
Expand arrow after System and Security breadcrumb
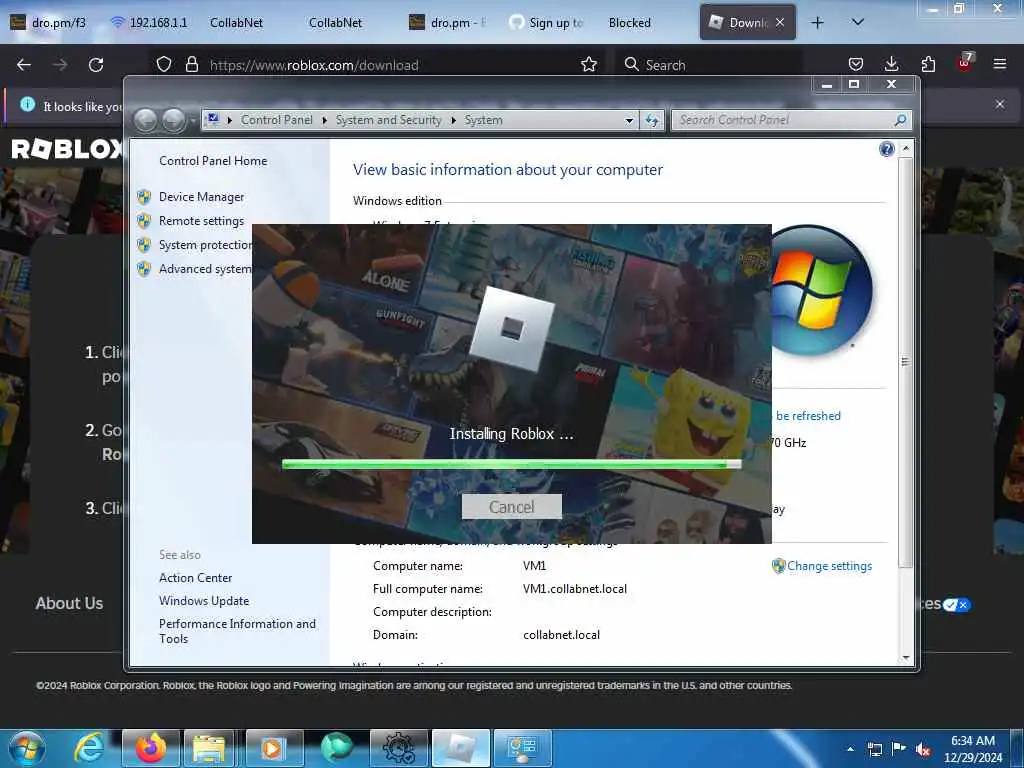(x=453, y=120)
